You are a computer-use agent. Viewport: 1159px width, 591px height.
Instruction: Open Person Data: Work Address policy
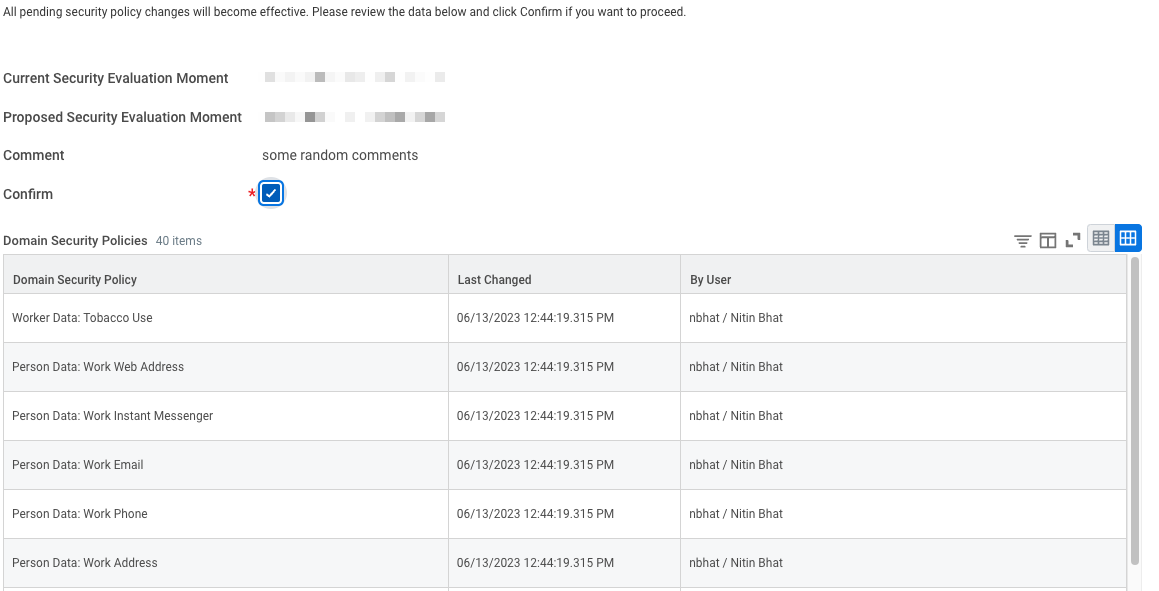pyautogui.click(x=85, y=563)
